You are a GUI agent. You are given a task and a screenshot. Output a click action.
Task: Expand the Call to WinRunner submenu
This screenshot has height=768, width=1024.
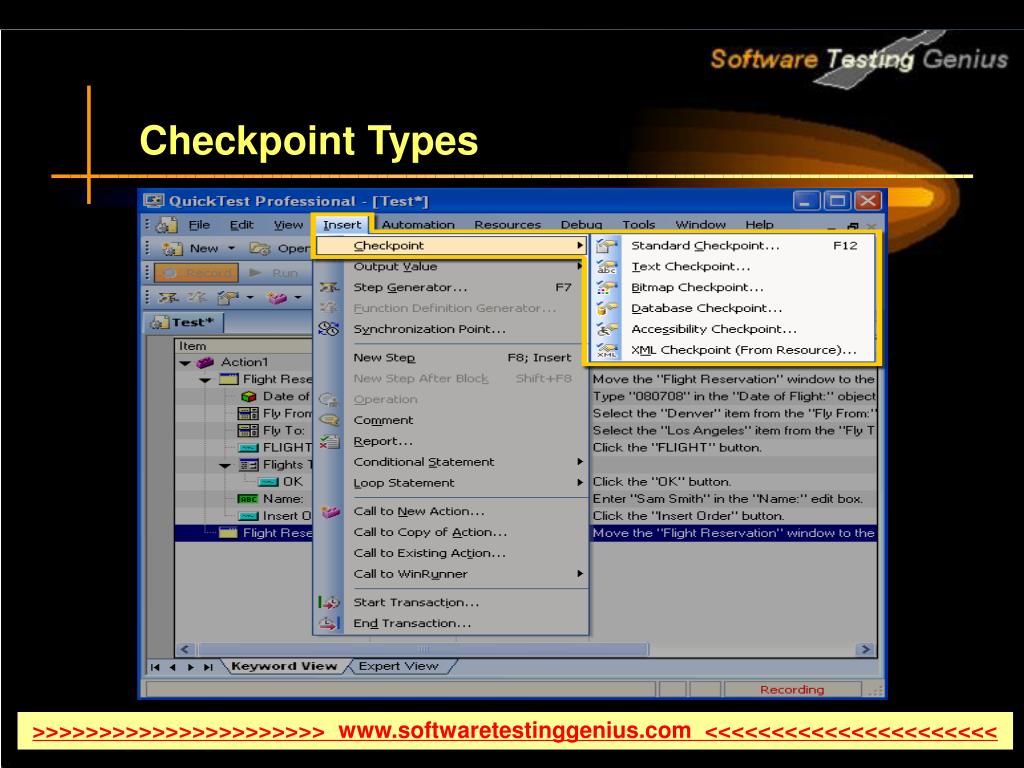[x=580, y=574]
